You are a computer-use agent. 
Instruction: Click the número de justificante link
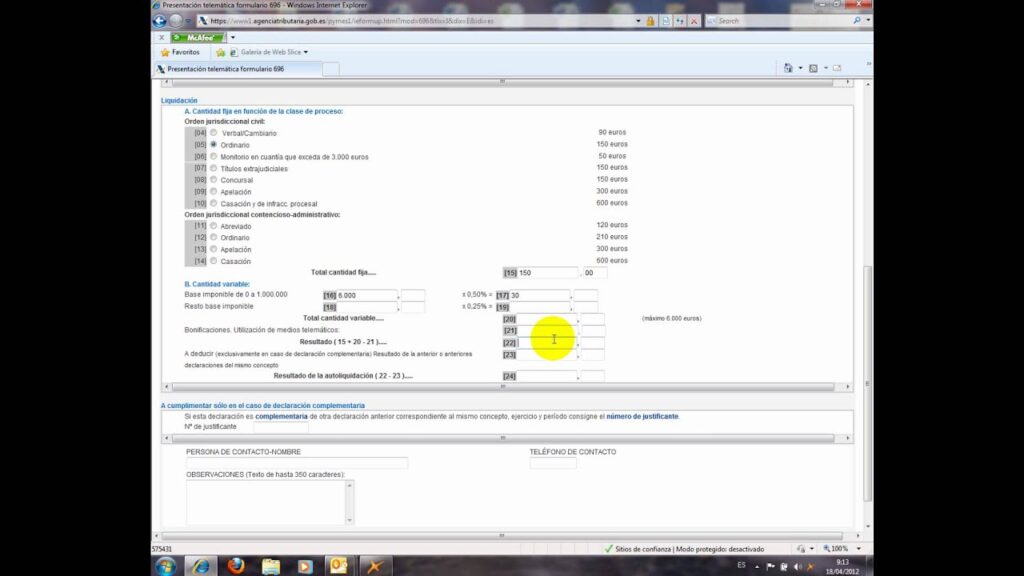(642, 417)
